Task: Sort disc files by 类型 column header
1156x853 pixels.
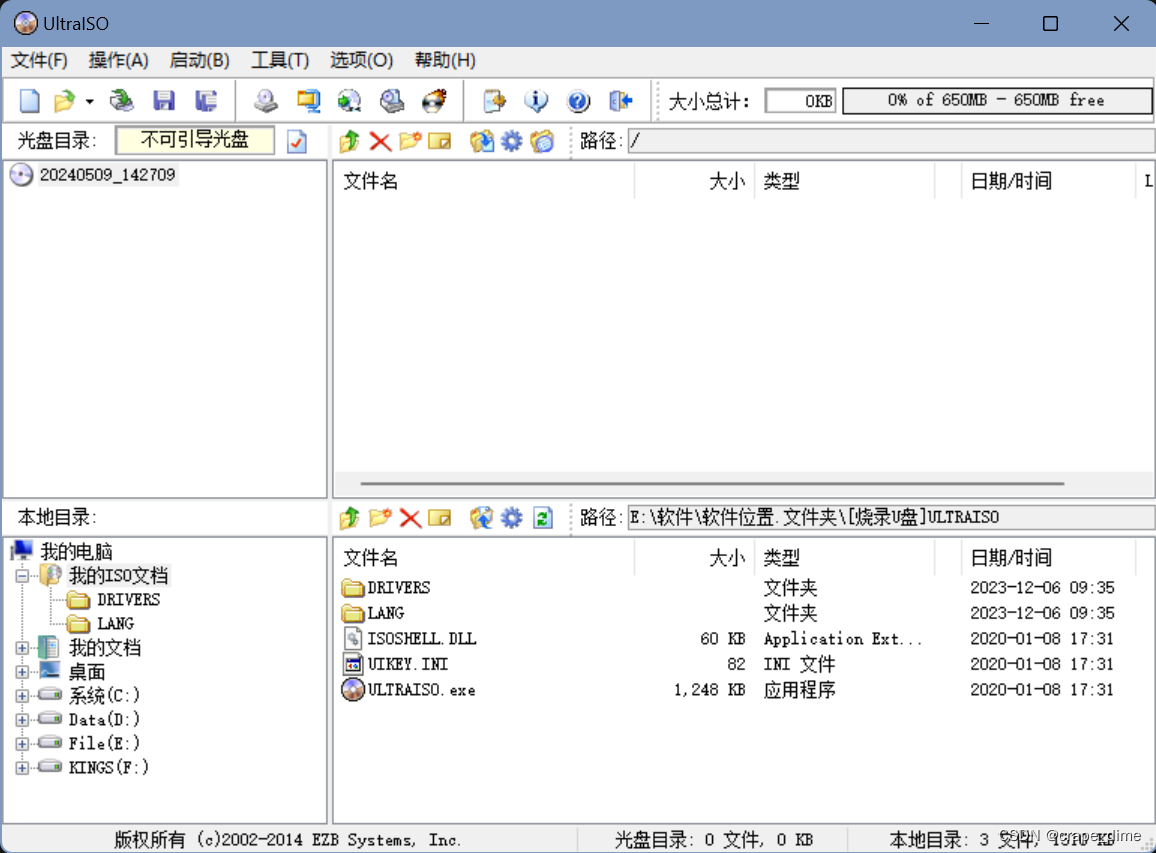Action: tap(843, 181)
